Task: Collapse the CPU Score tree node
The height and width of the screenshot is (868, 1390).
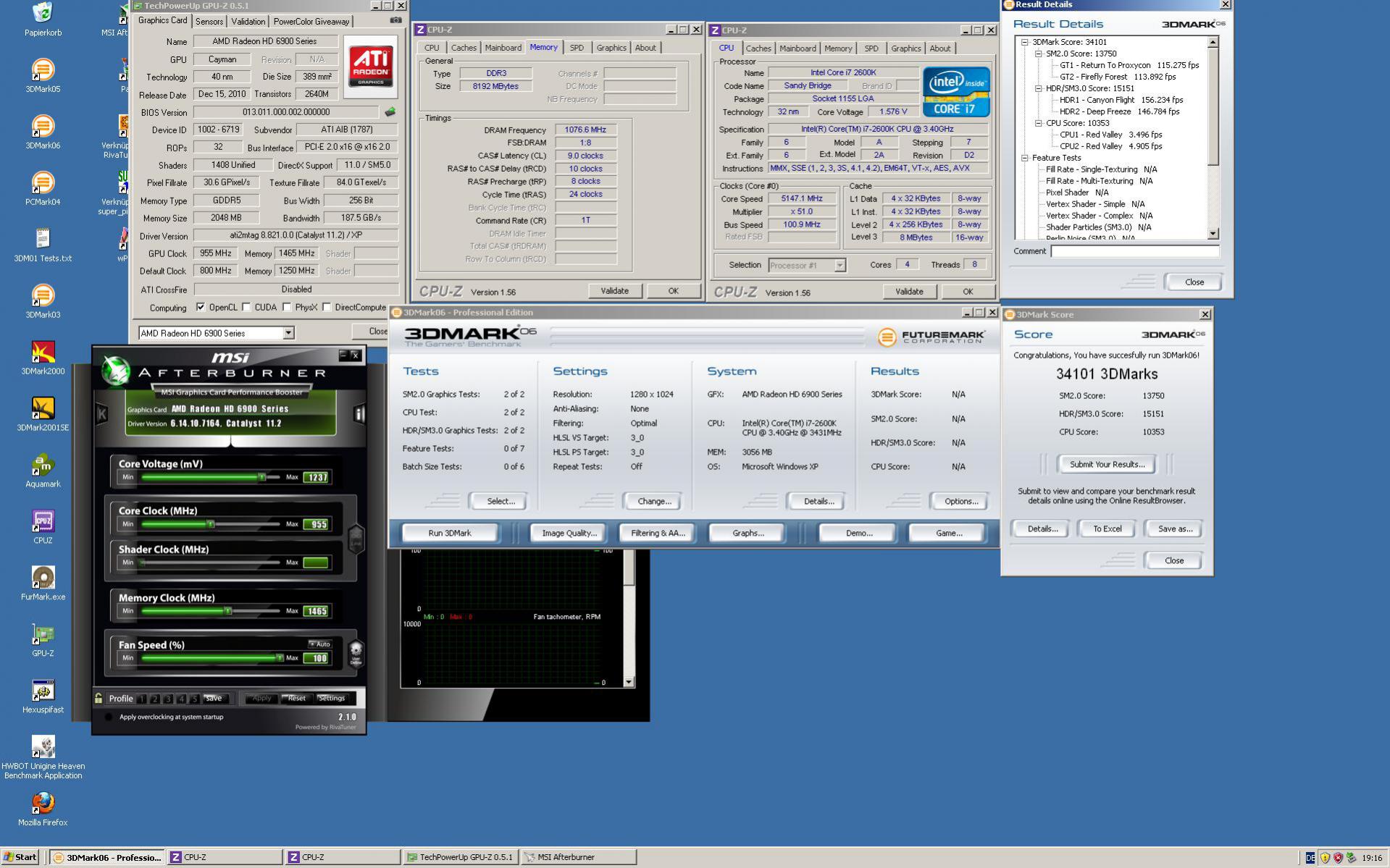Action: [x=1039, y=123]
